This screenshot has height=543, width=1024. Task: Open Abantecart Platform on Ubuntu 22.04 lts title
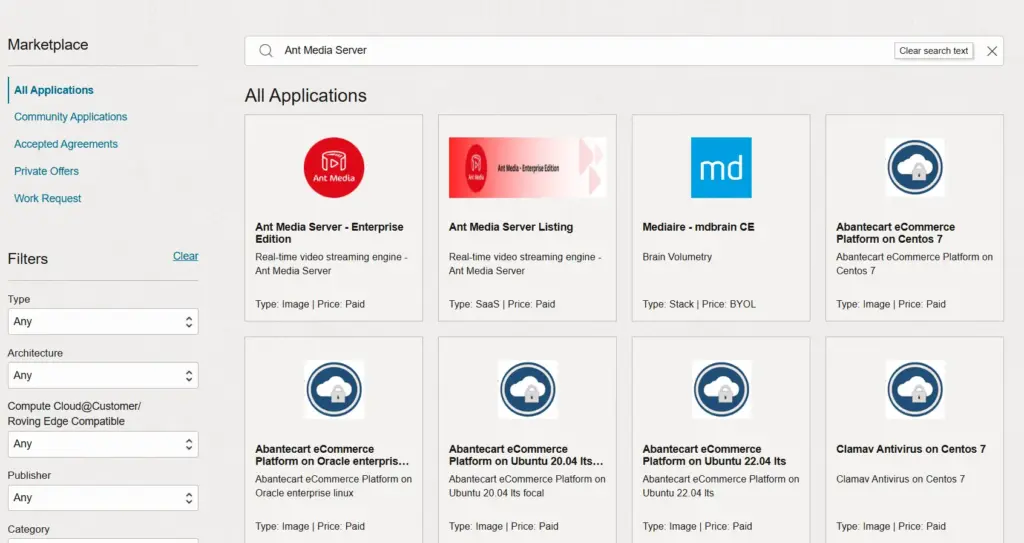[x=714, y=455]
